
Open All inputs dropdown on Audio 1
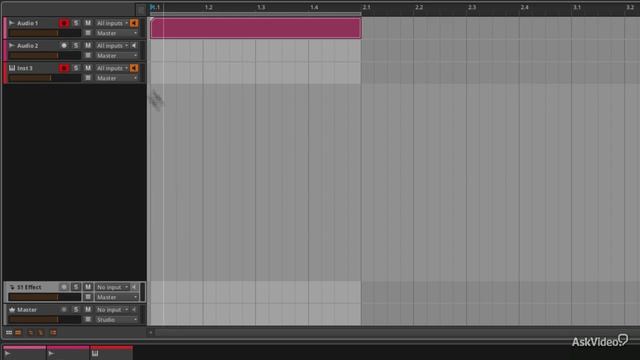(x=112, y=23)
